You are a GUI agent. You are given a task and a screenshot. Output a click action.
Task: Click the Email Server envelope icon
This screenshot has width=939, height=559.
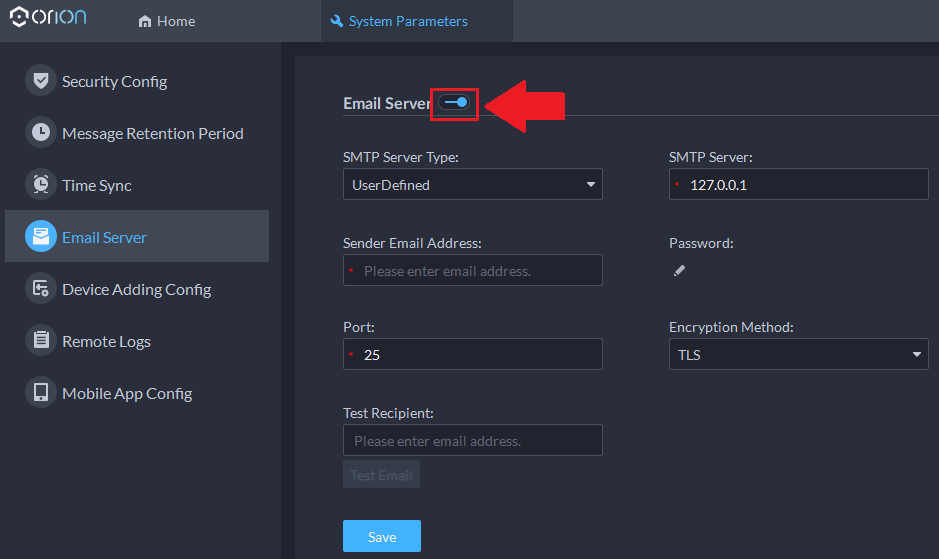click(40, 237)
